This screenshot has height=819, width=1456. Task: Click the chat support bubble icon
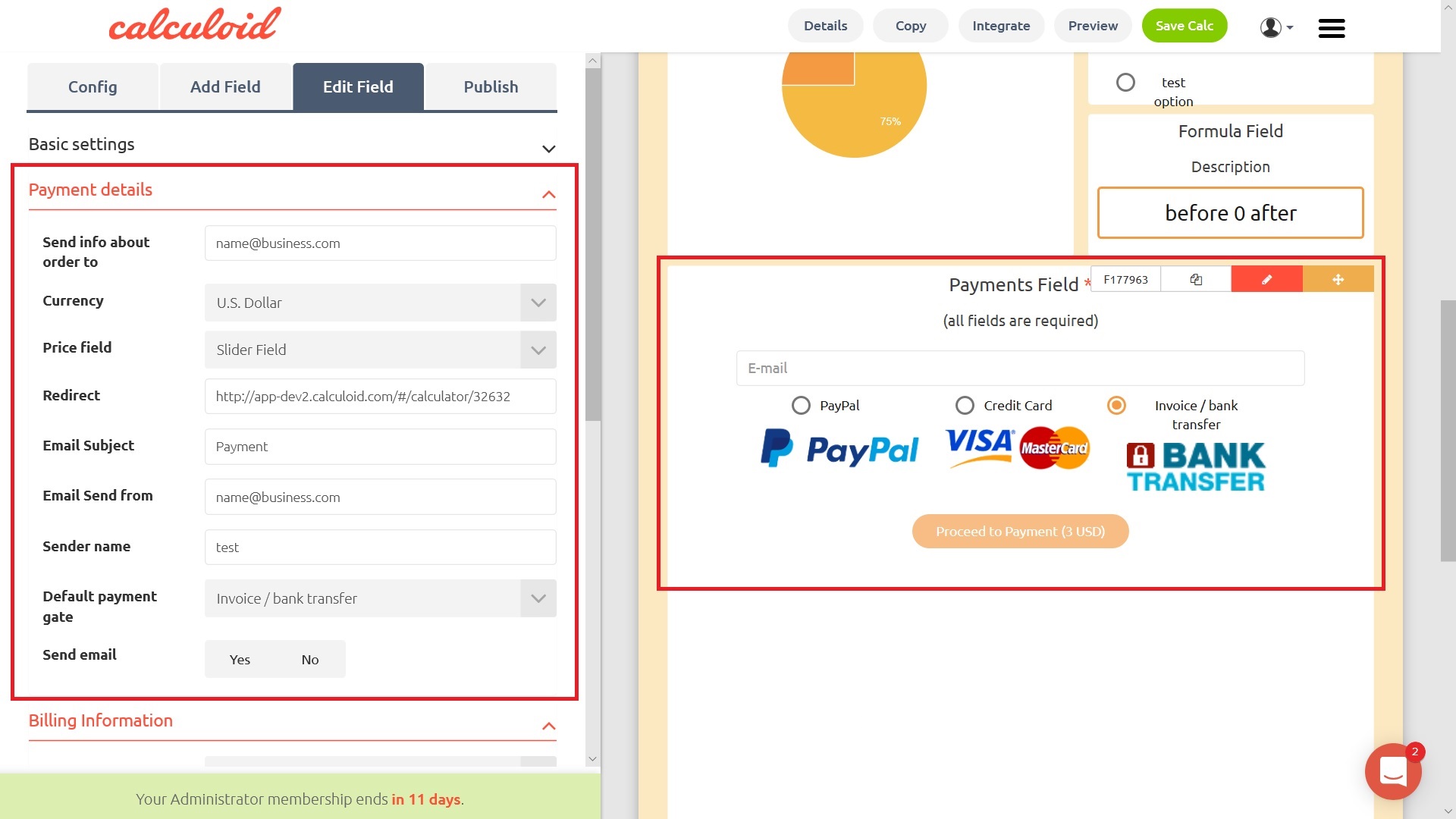click(x=1395, y=771)
